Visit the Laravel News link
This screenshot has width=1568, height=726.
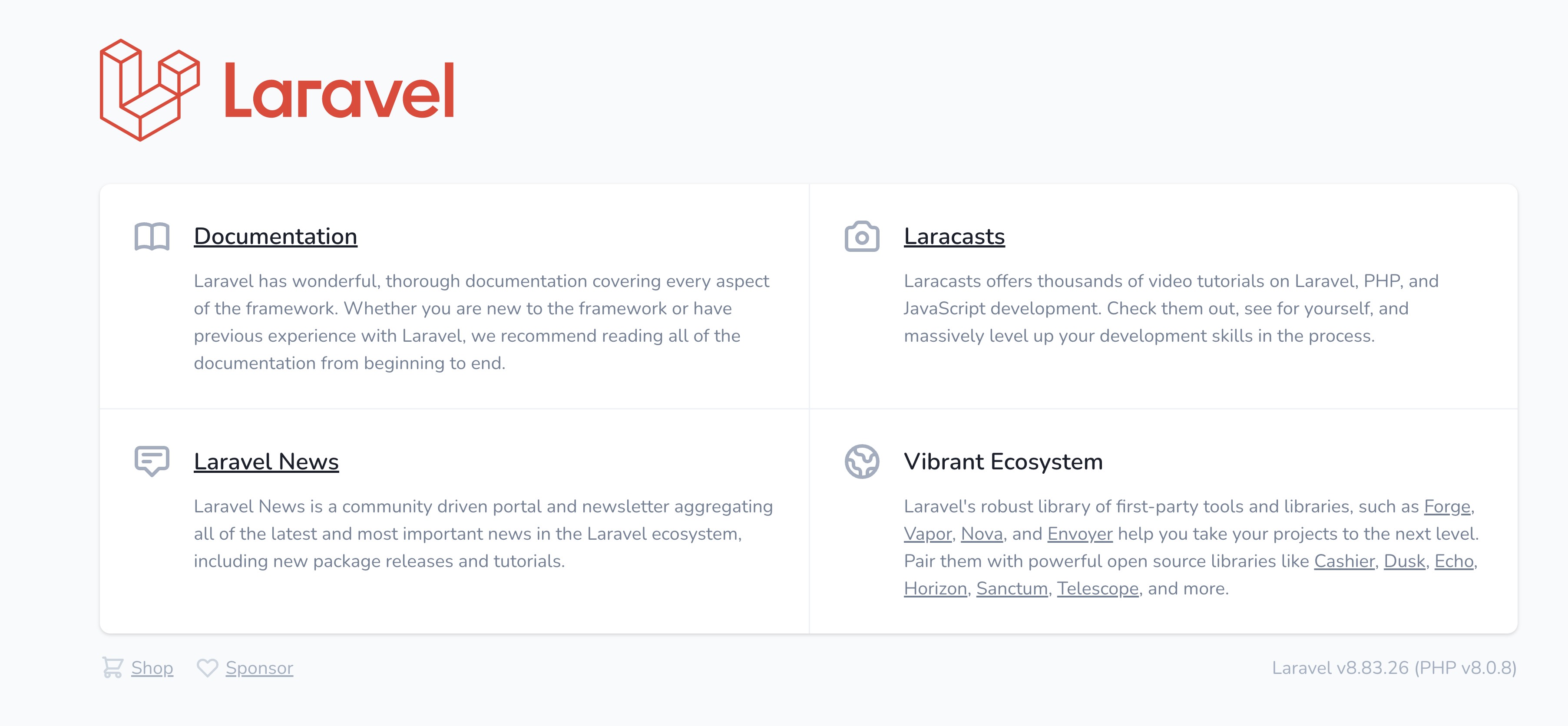266,461
